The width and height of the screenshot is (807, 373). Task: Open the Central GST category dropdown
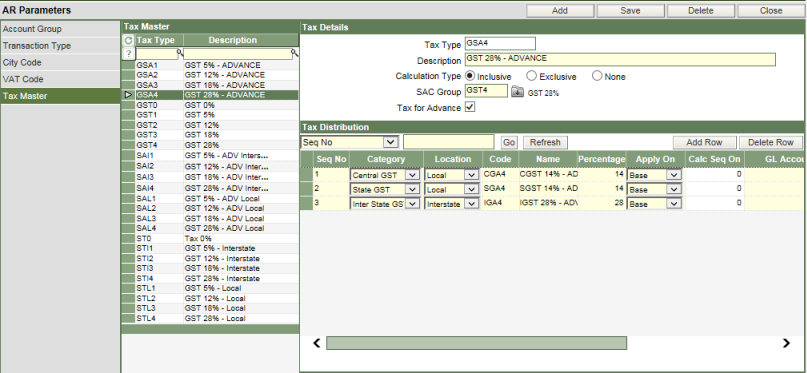[412, 175]
